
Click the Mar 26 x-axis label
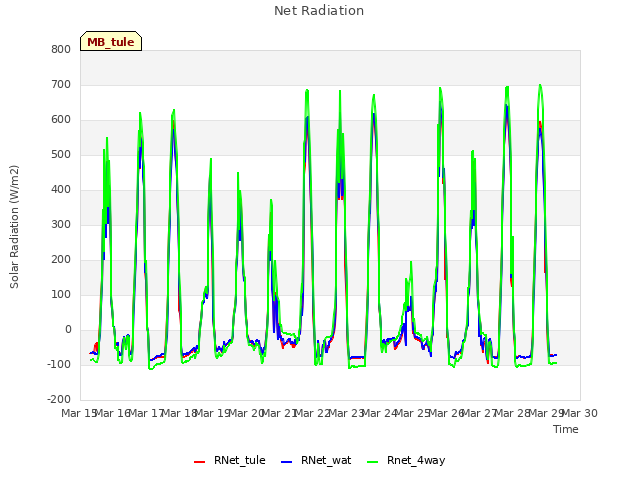coord(446,413)
